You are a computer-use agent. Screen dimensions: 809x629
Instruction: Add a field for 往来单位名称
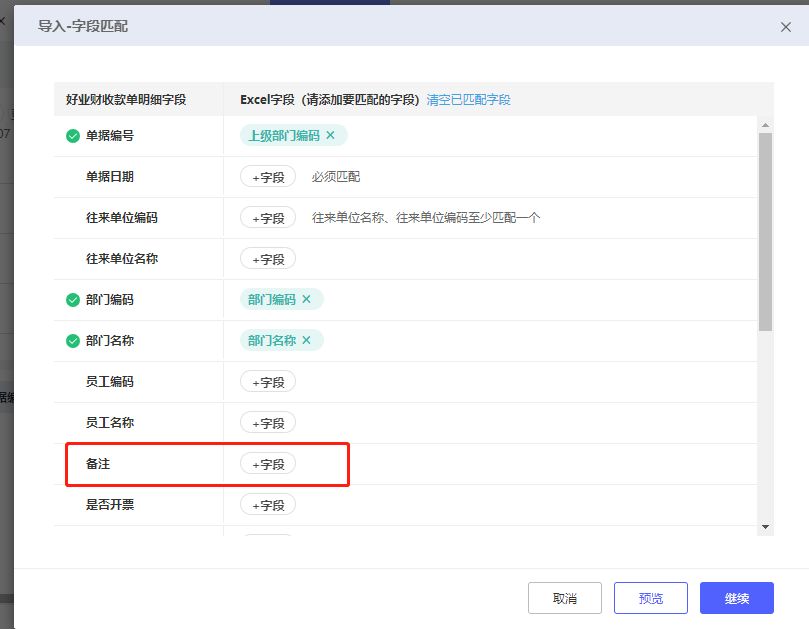[268, 259]
